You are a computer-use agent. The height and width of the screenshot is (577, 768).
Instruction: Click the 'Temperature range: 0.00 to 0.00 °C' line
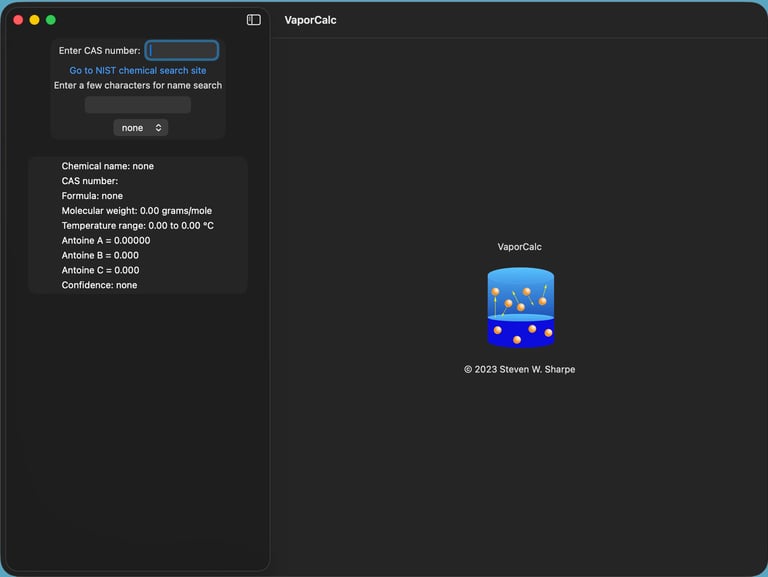(x=138, y=226)
